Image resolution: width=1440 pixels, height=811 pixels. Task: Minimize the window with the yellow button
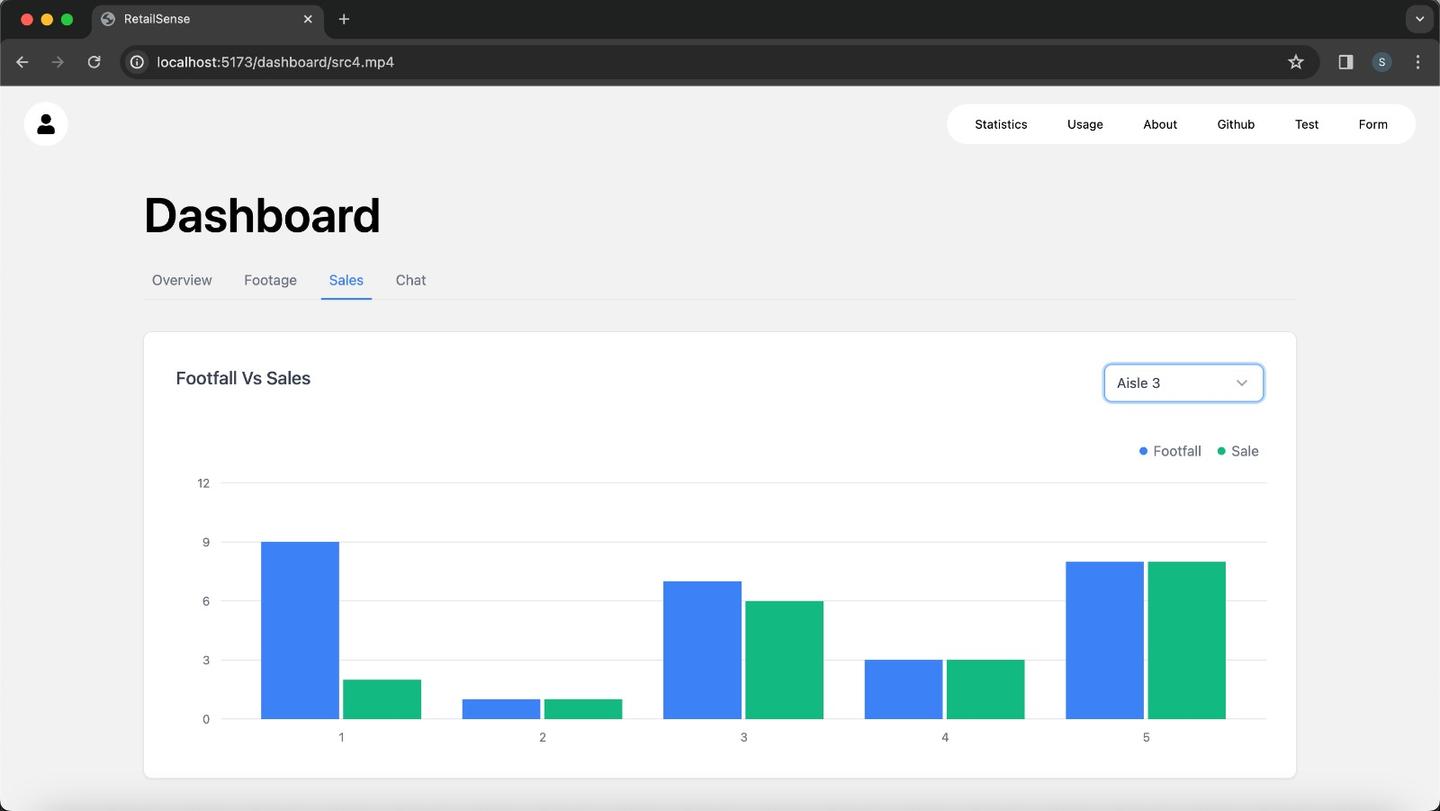click(47, 19)
